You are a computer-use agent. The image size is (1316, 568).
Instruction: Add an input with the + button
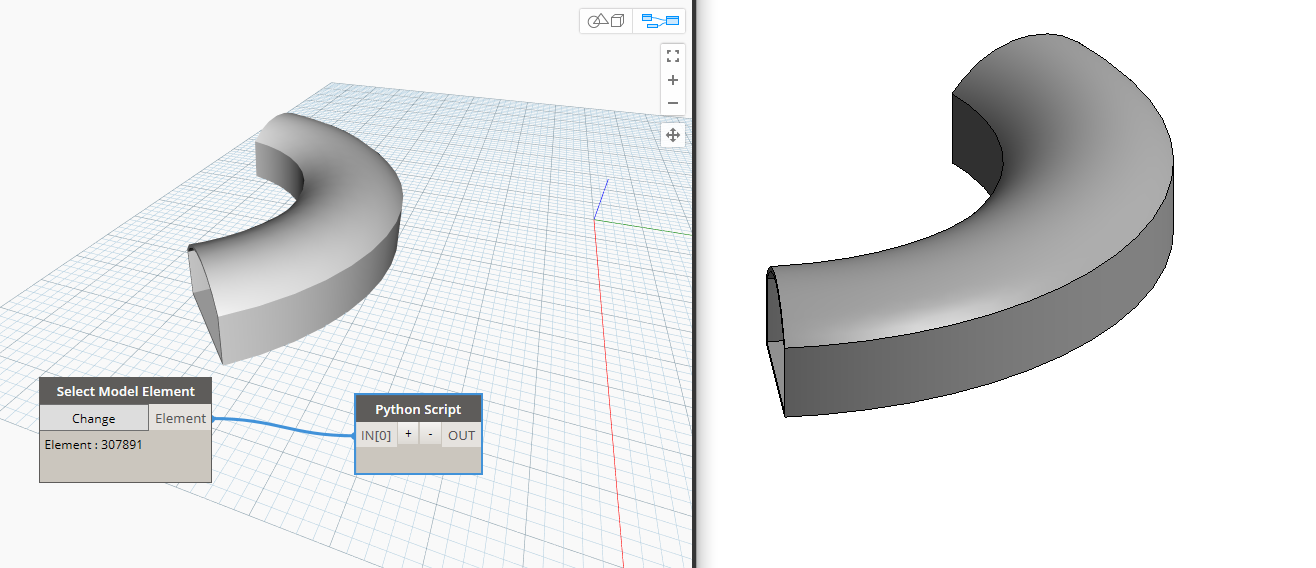pos(408,435)
